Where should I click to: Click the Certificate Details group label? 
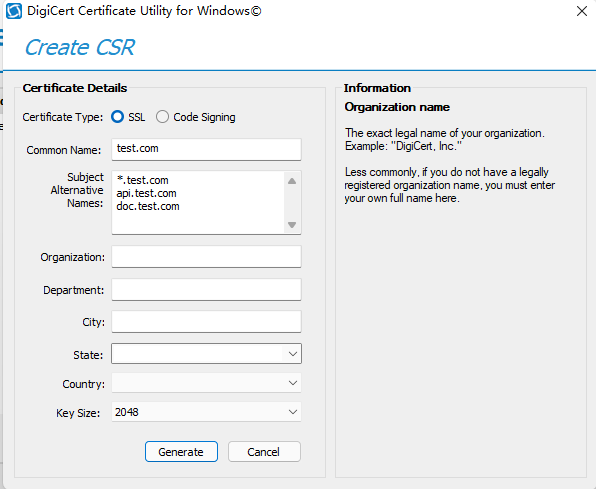[75, 88]
